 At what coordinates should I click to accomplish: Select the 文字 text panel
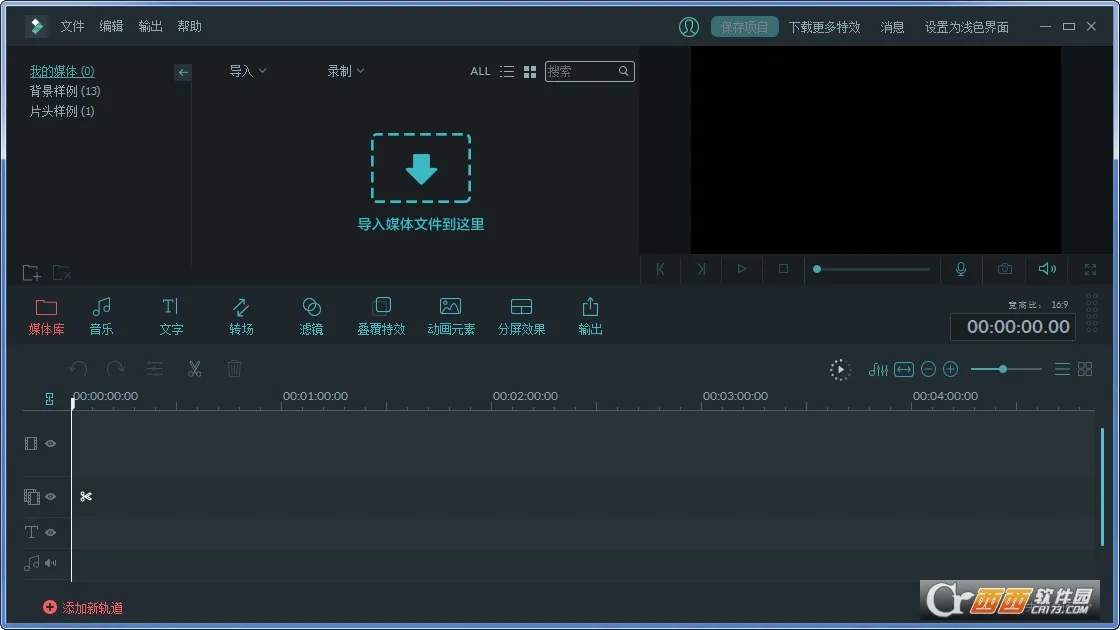171,315
